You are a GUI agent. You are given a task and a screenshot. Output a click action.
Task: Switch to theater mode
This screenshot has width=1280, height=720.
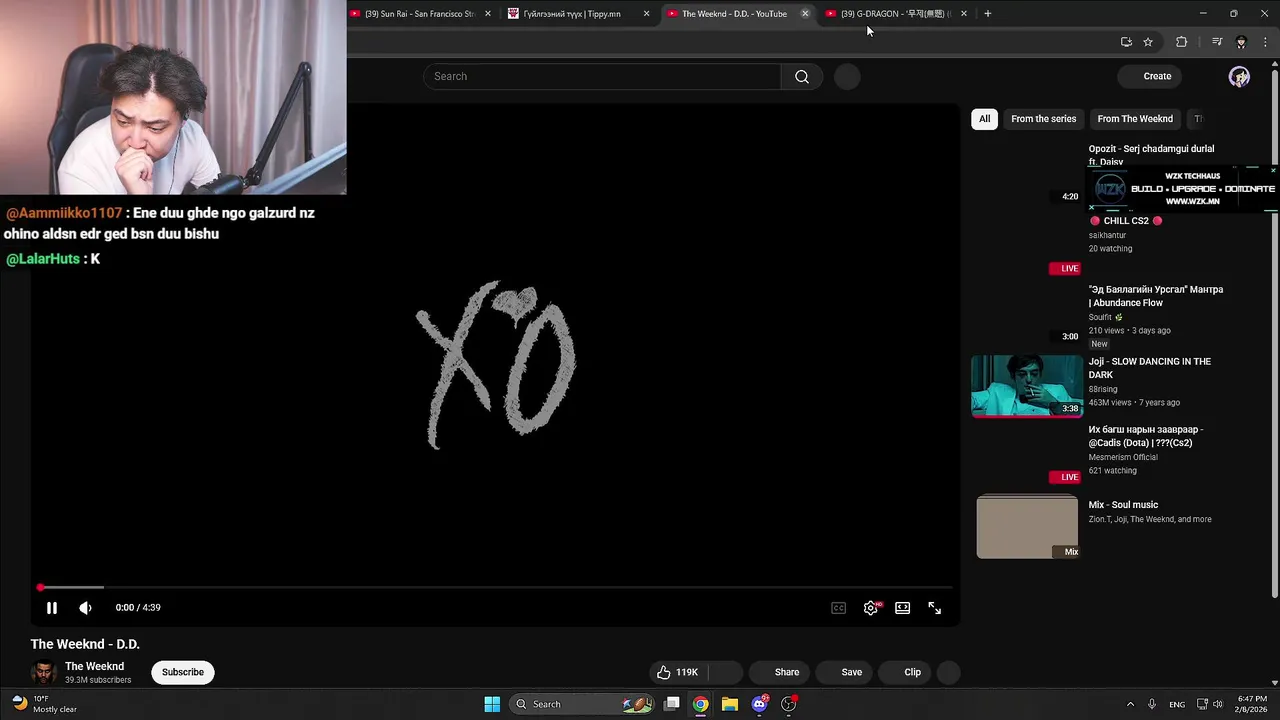tap(903, 608)
